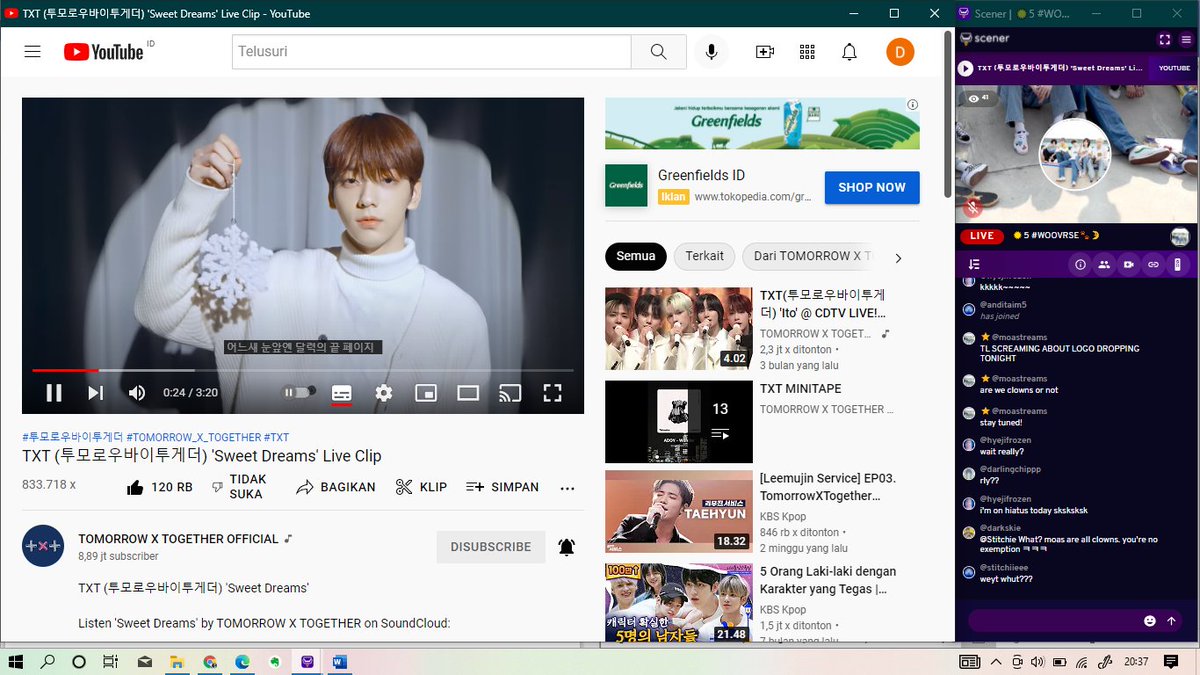Click KLIP to create a clip
The width and height of the screenshot is (1200, 675).
coord(421,487)
